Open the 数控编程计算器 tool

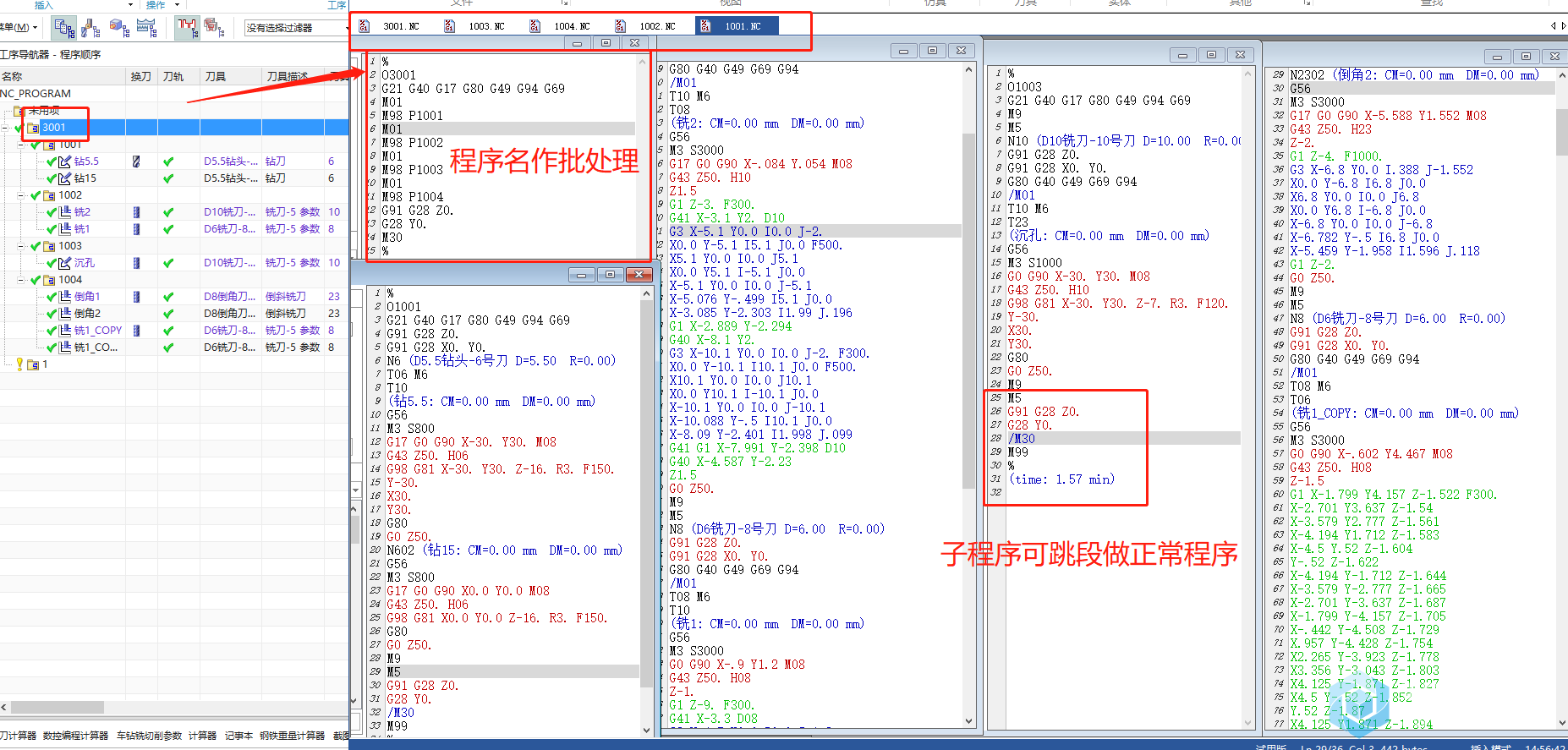pos(76,736)
